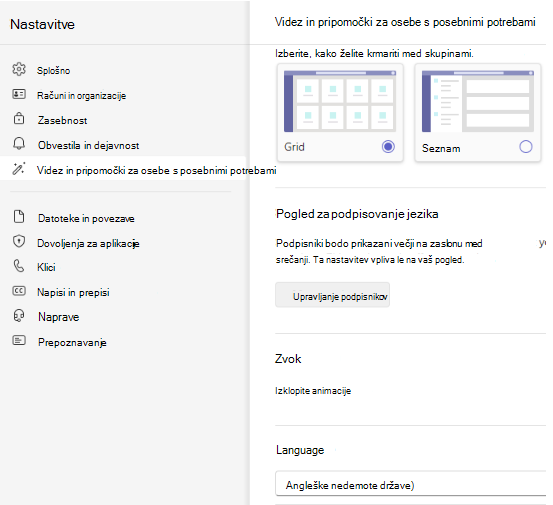The image size is (553, 505).
Task: Click the shield icon for Dovoljenja za aplikacije
Action: [19, 242]
